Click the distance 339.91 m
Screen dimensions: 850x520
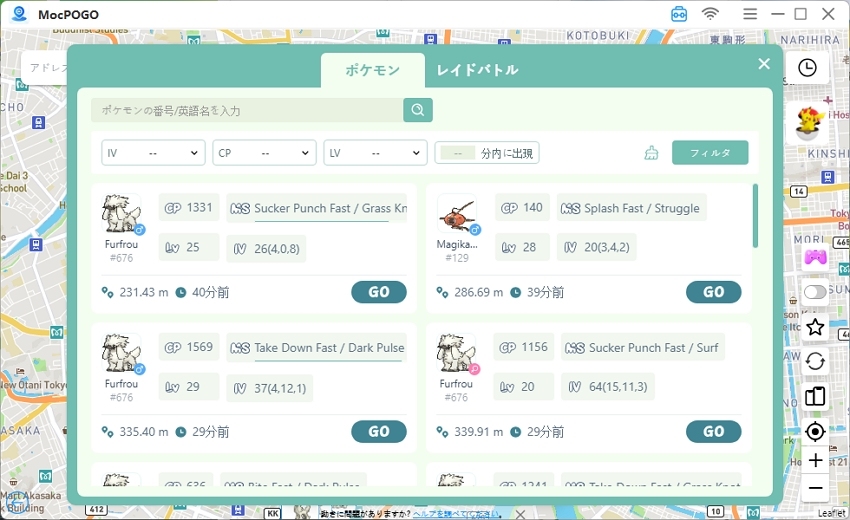(x=479, y=432)
